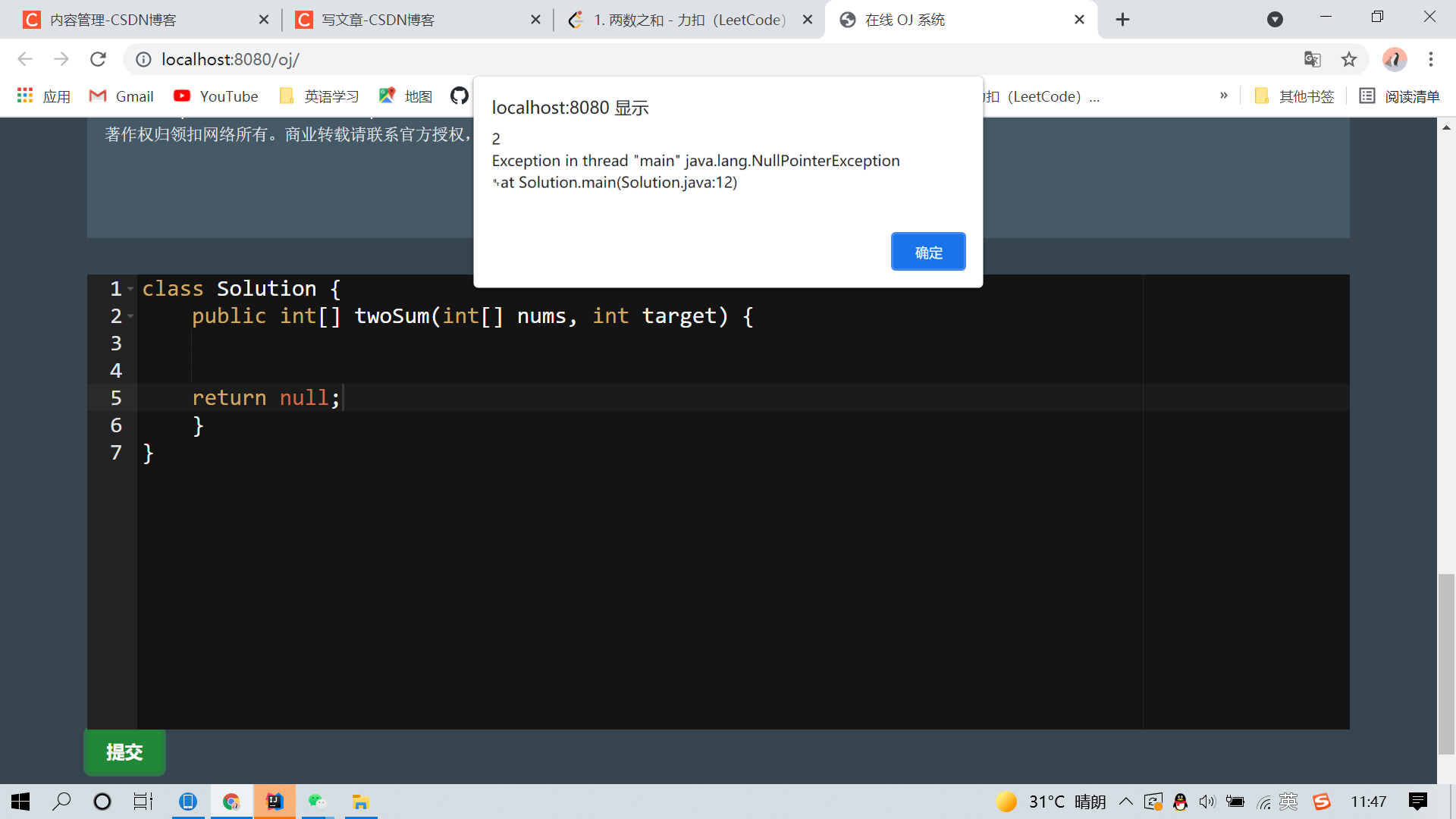Click the user profile avatar icon
Screen dimensions: 1456x819
point(1394,59)
